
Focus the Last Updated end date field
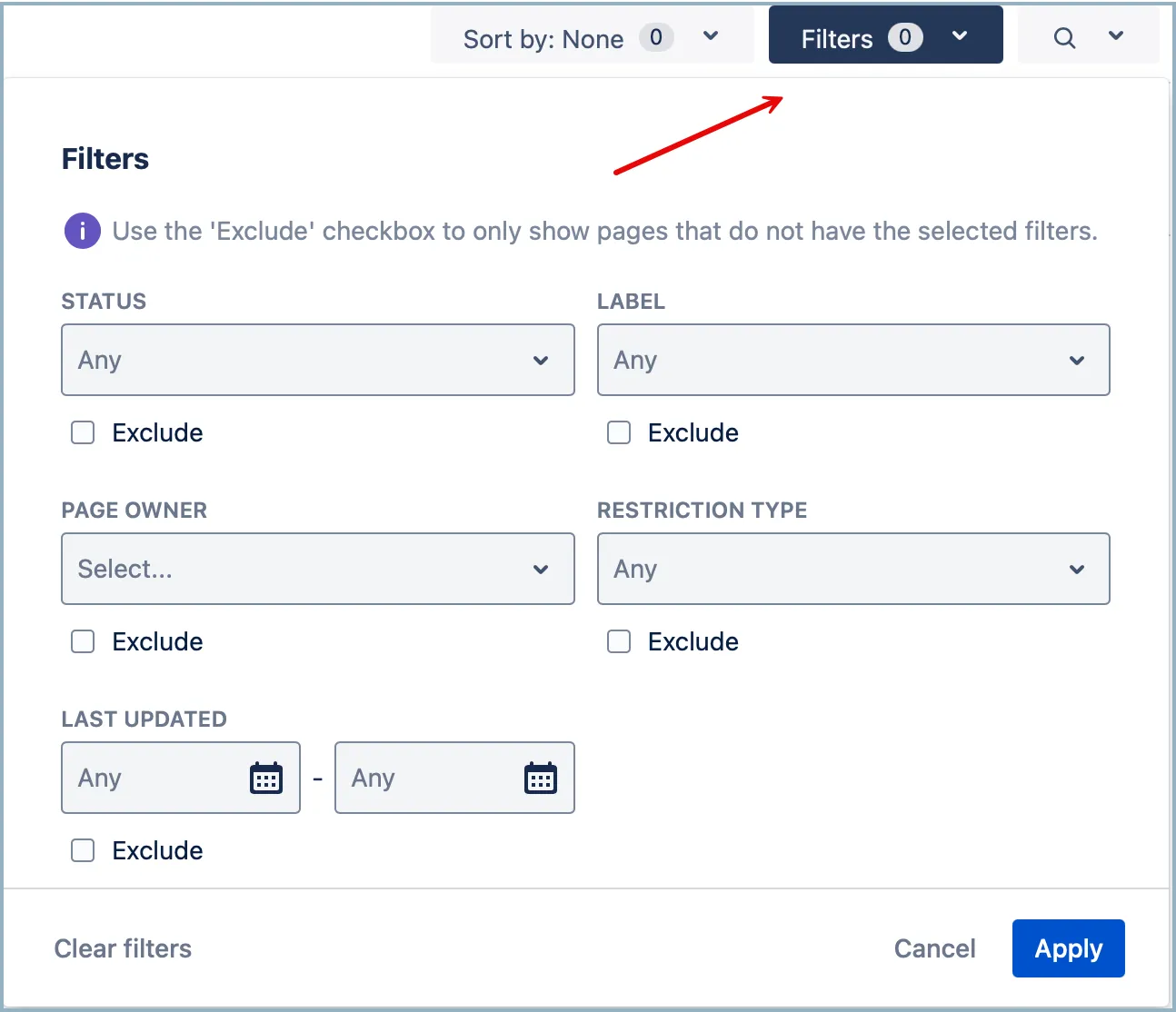point(454,778)
